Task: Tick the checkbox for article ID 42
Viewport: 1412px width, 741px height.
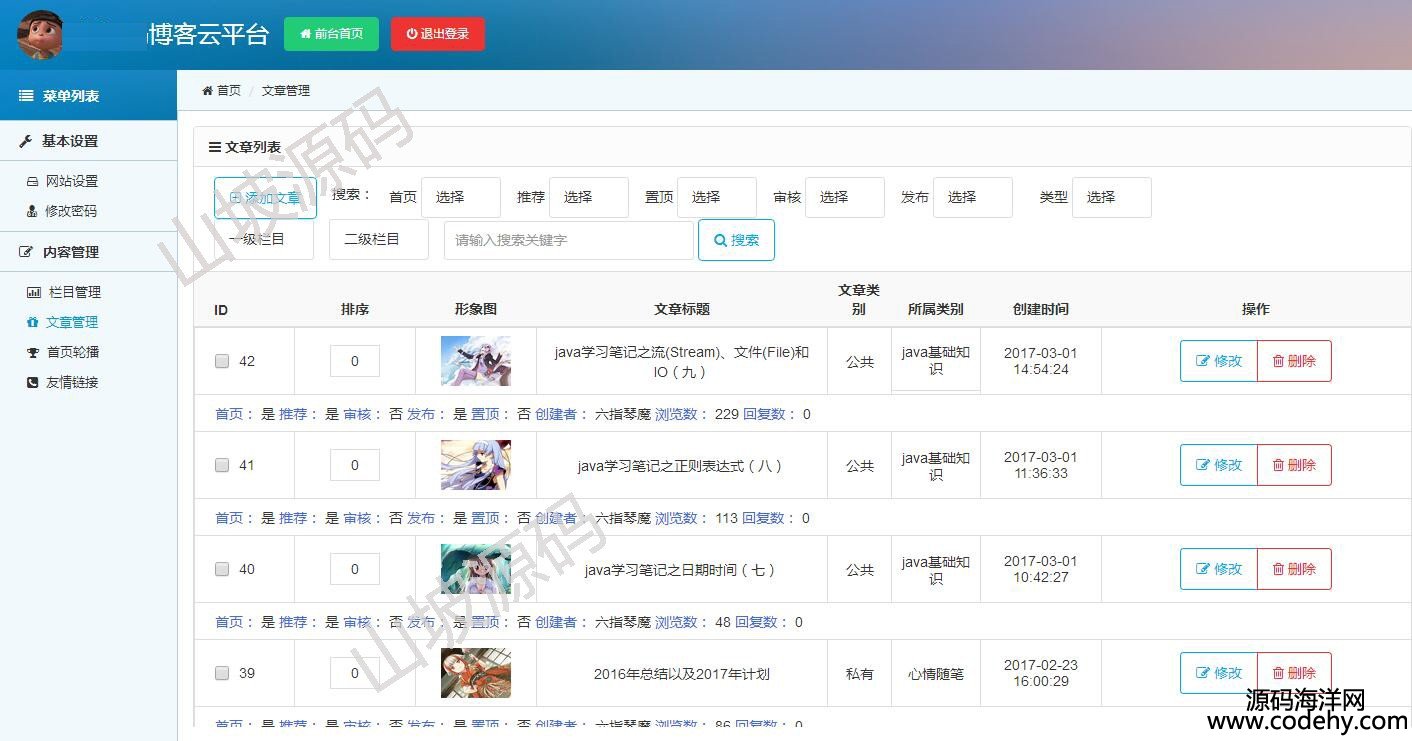Action: click(x=222, y=362)
